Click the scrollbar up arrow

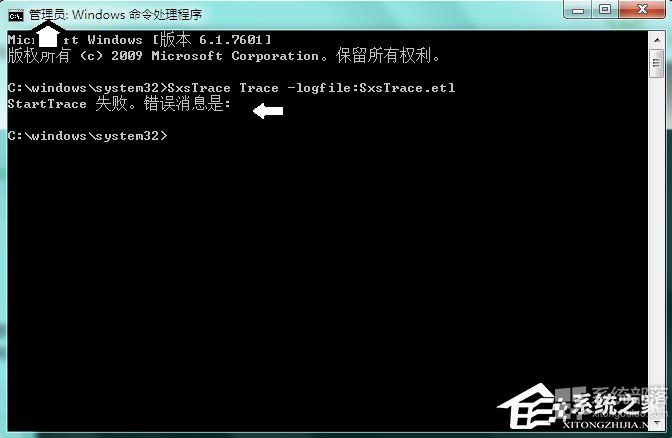pos(657,40)
